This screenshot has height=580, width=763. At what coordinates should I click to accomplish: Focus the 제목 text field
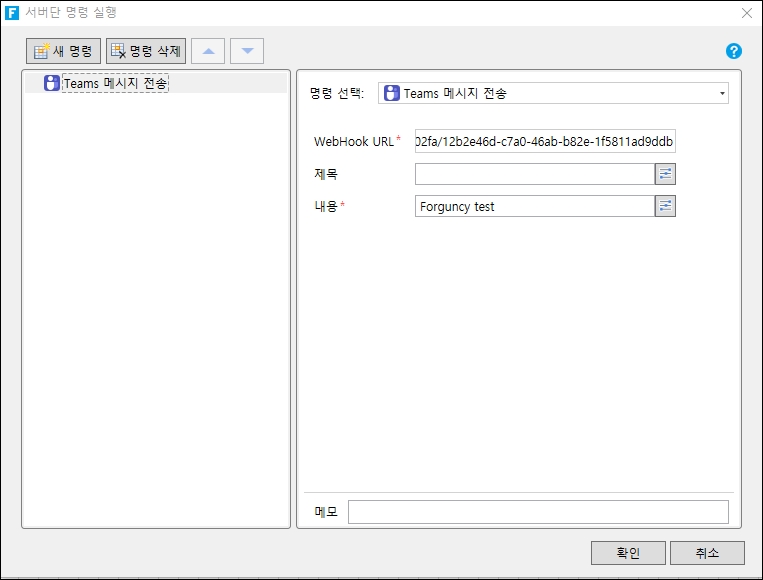pos(534,174)
